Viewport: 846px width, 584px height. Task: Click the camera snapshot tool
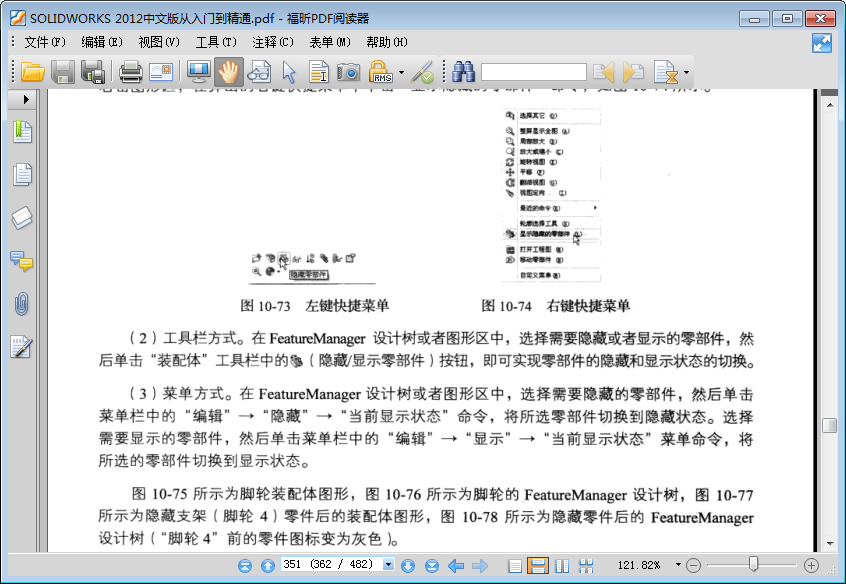[349, 72]
